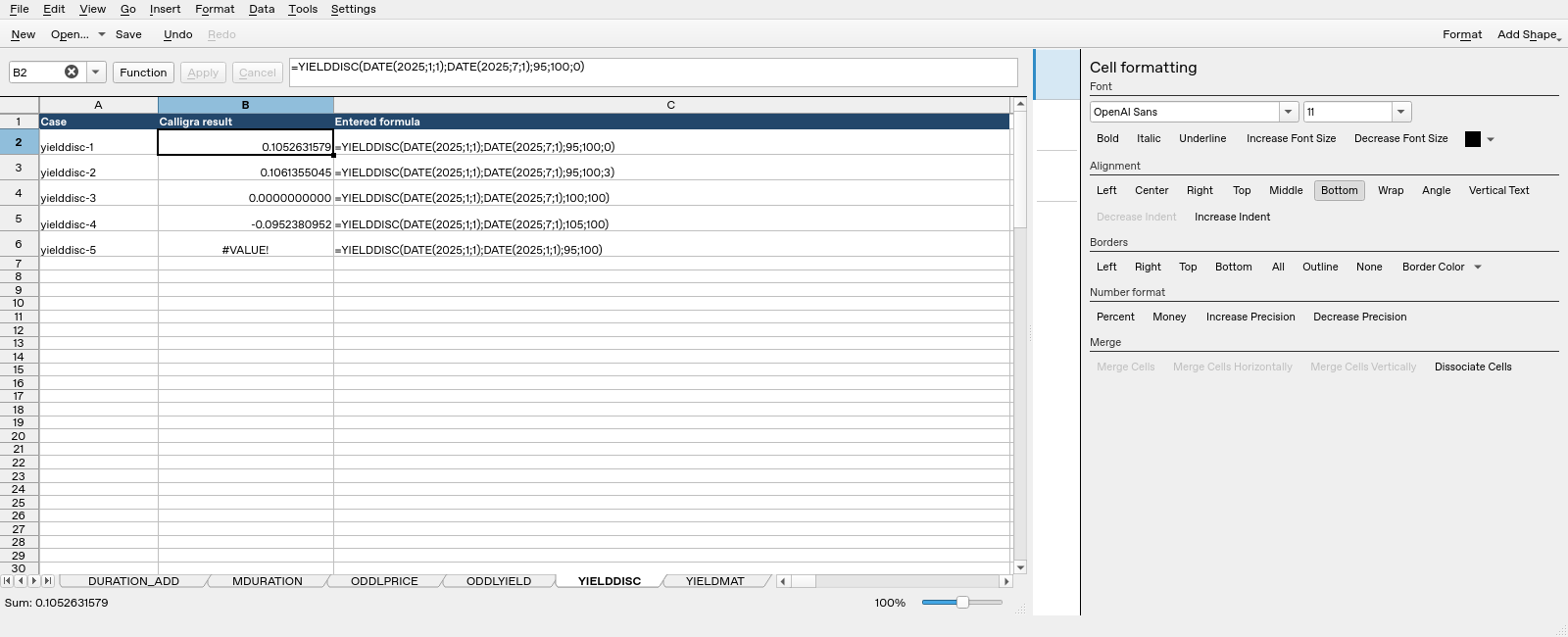This screenshot has height=637, width=1568.
Task: Open the Tools menu
Action: 303,9
